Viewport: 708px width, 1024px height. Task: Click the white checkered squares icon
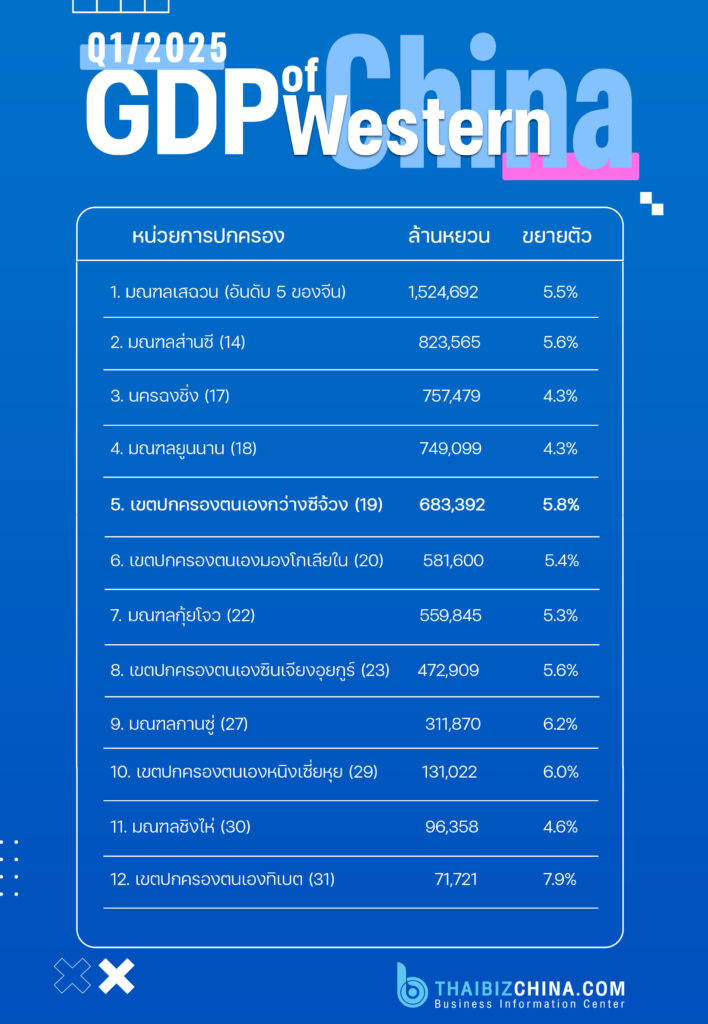651,203
